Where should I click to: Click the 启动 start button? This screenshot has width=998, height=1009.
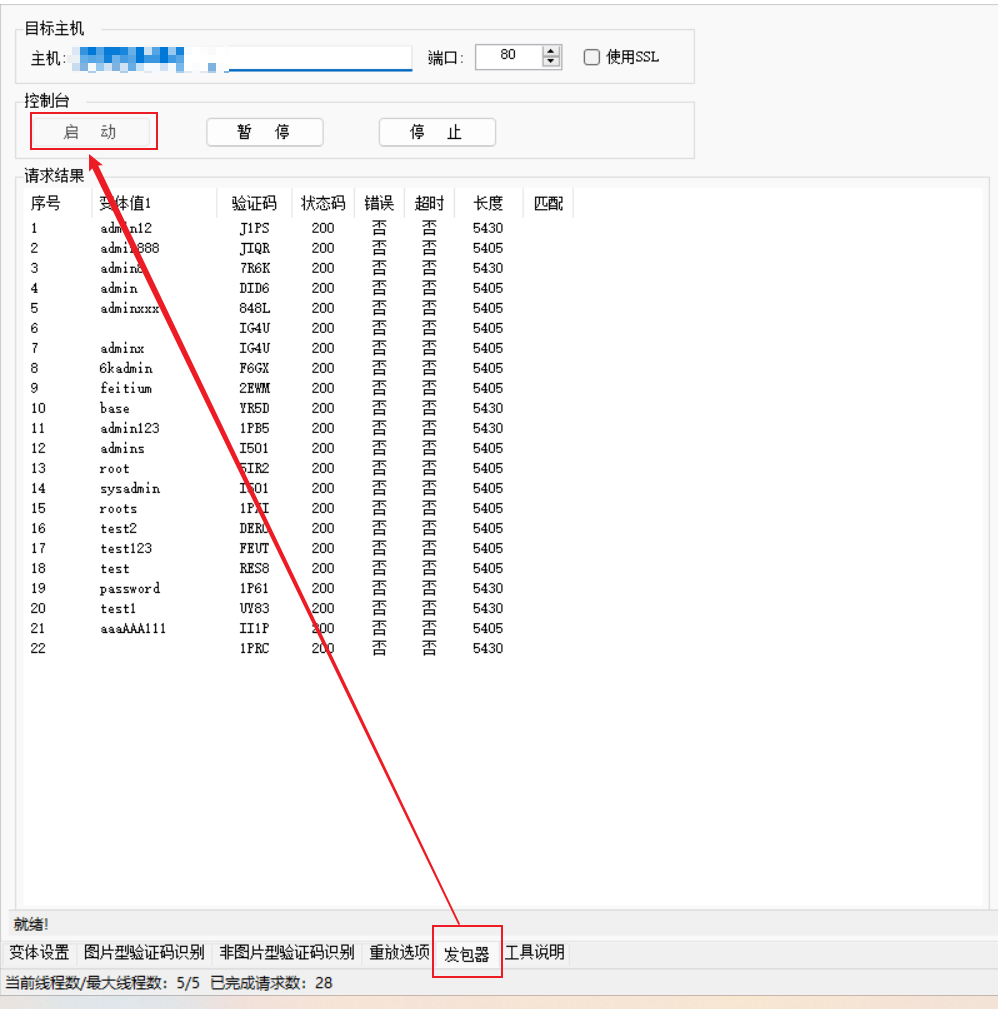pyautogui.click(x=90, y=132)
